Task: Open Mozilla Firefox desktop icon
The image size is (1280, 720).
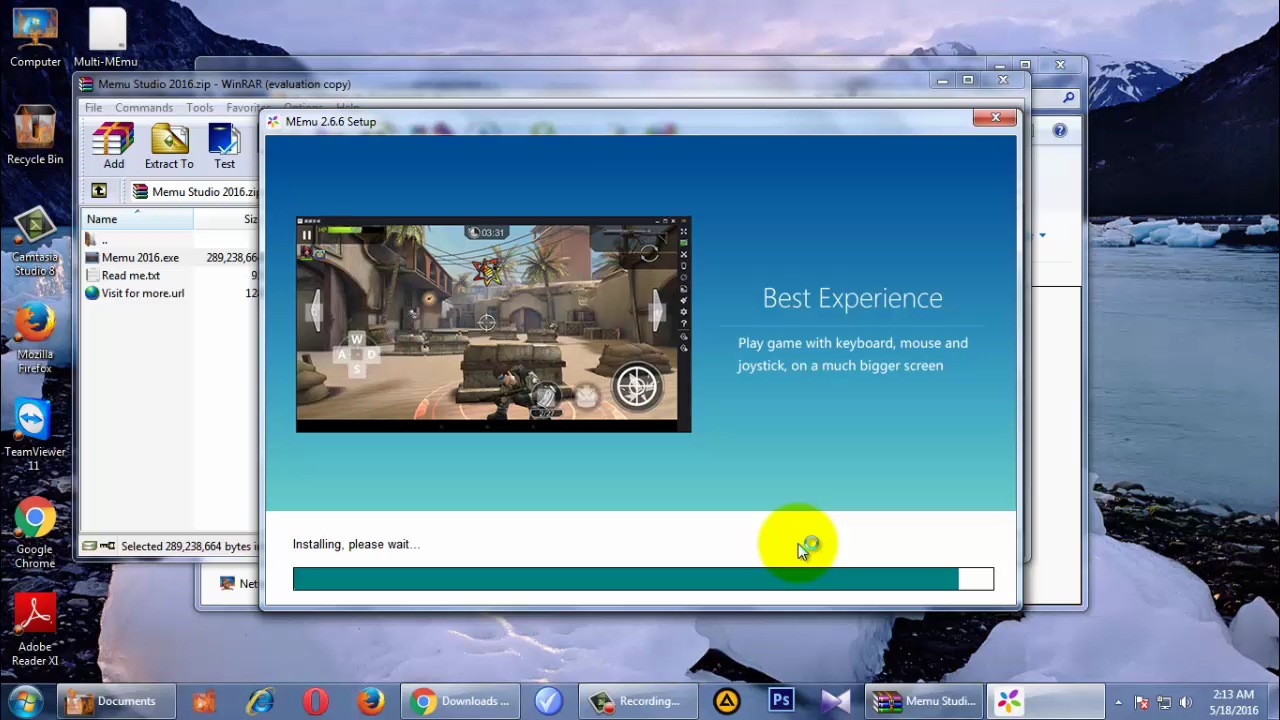Action: coord(35,340)
